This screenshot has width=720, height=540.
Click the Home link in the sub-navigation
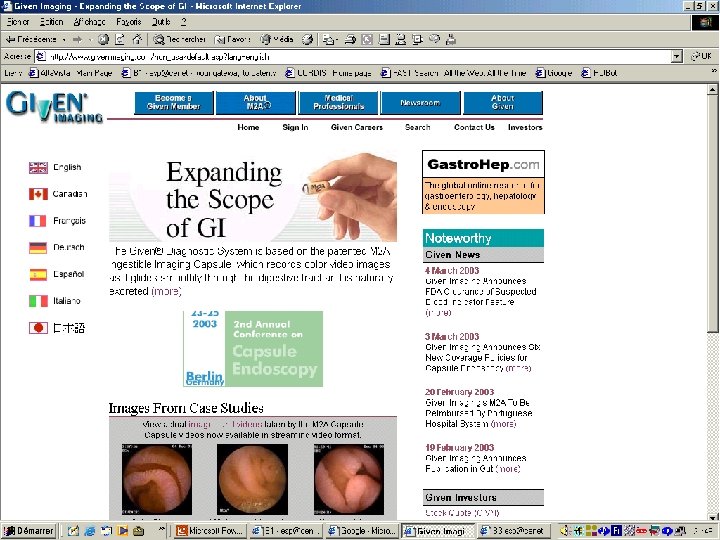click(x=248, y=127)
